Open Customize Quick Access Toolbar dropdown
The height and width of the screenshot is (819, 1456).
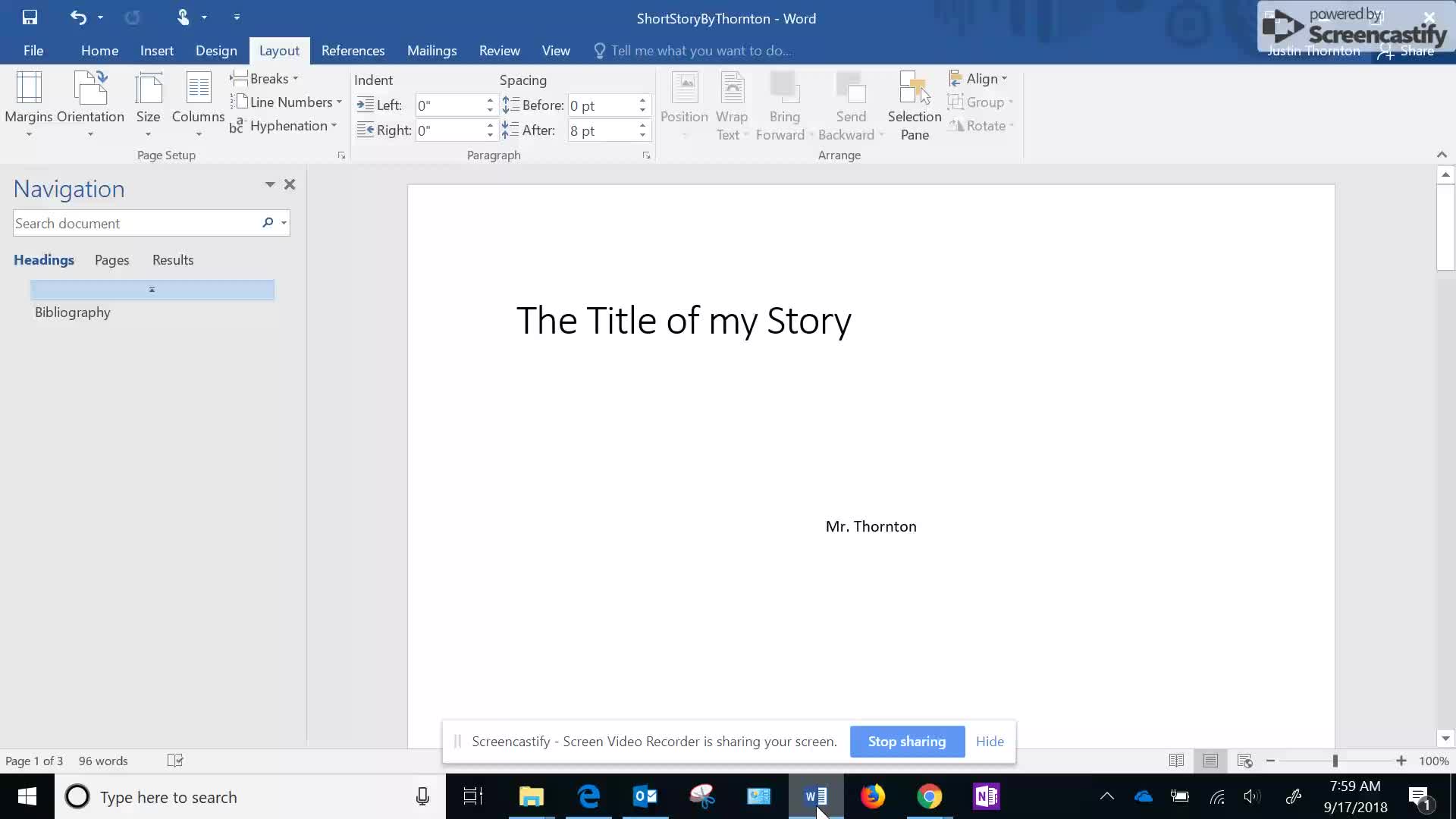point(237,17)
